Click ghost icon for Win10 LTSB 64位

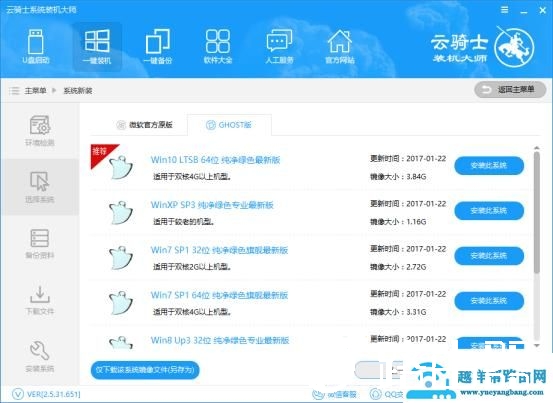[x=121, y=167]
